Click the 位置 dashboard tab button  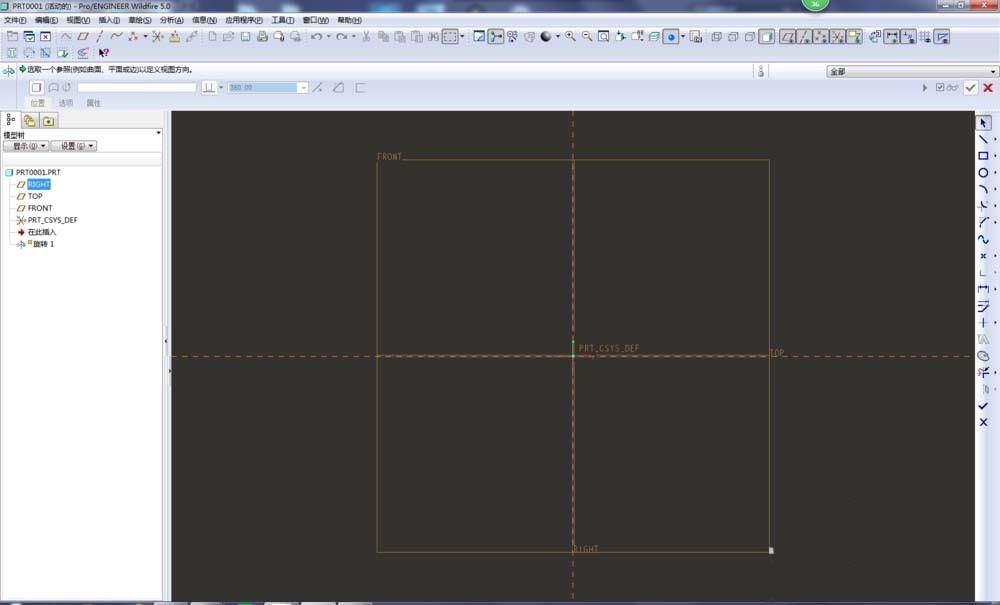[x=37, y=103]
